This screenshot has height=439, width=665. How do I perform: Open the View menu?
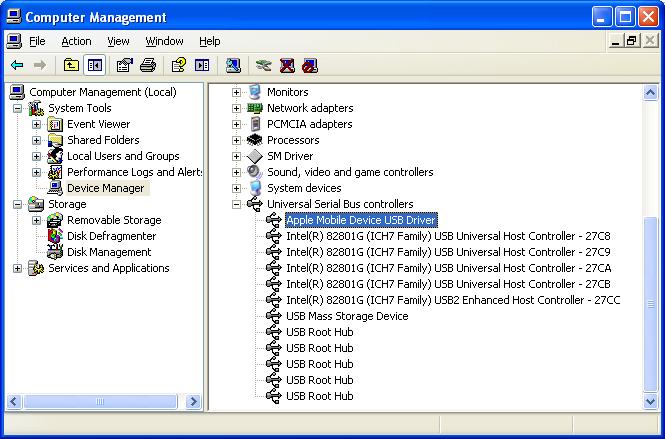pyautogui.click(x=118, y=41)
